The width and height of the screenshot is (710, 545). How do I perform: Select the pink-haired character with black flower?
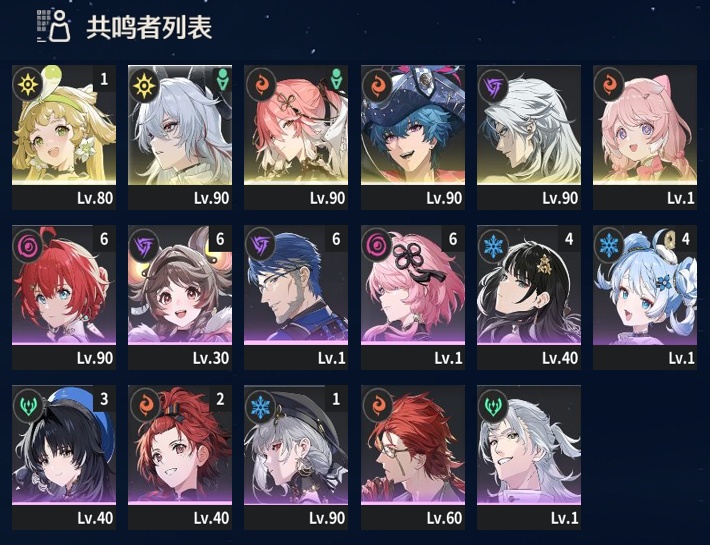413,297
